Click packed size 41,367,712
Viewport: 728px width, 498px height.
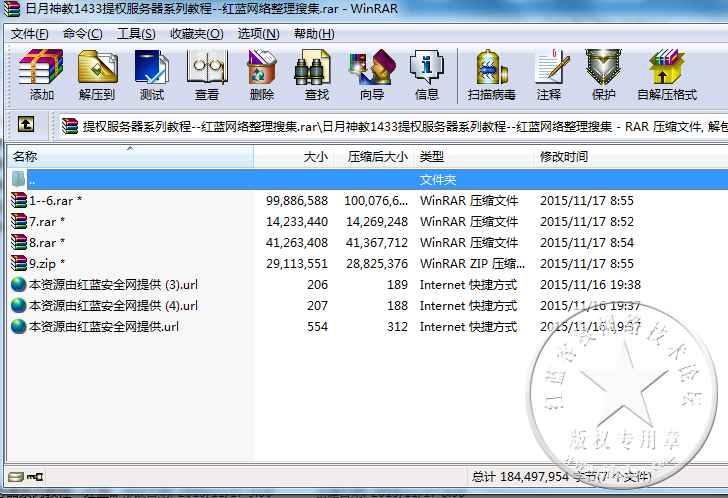click(x=377, y=242)
